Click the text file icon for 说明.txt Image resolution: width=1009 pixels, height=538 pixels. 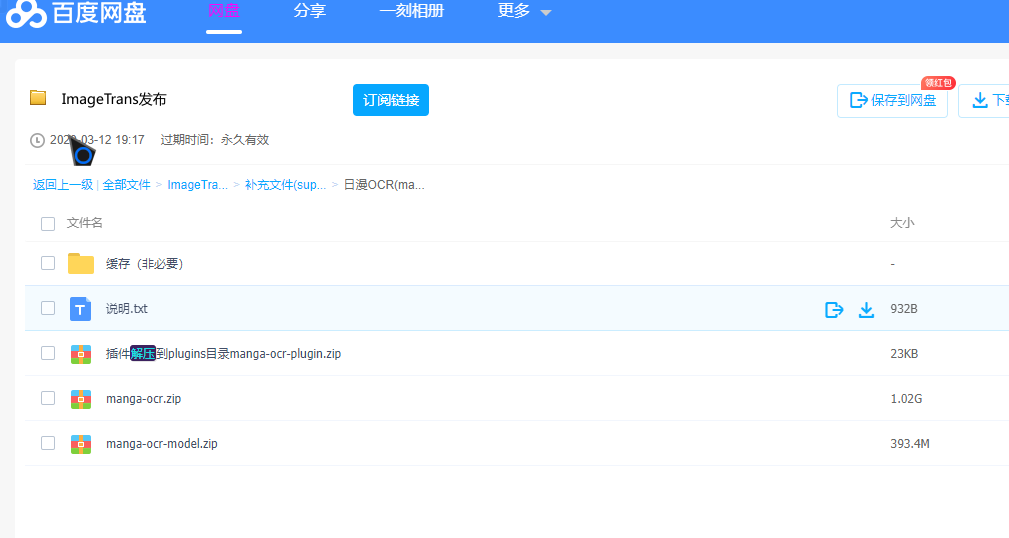point(80,309)
